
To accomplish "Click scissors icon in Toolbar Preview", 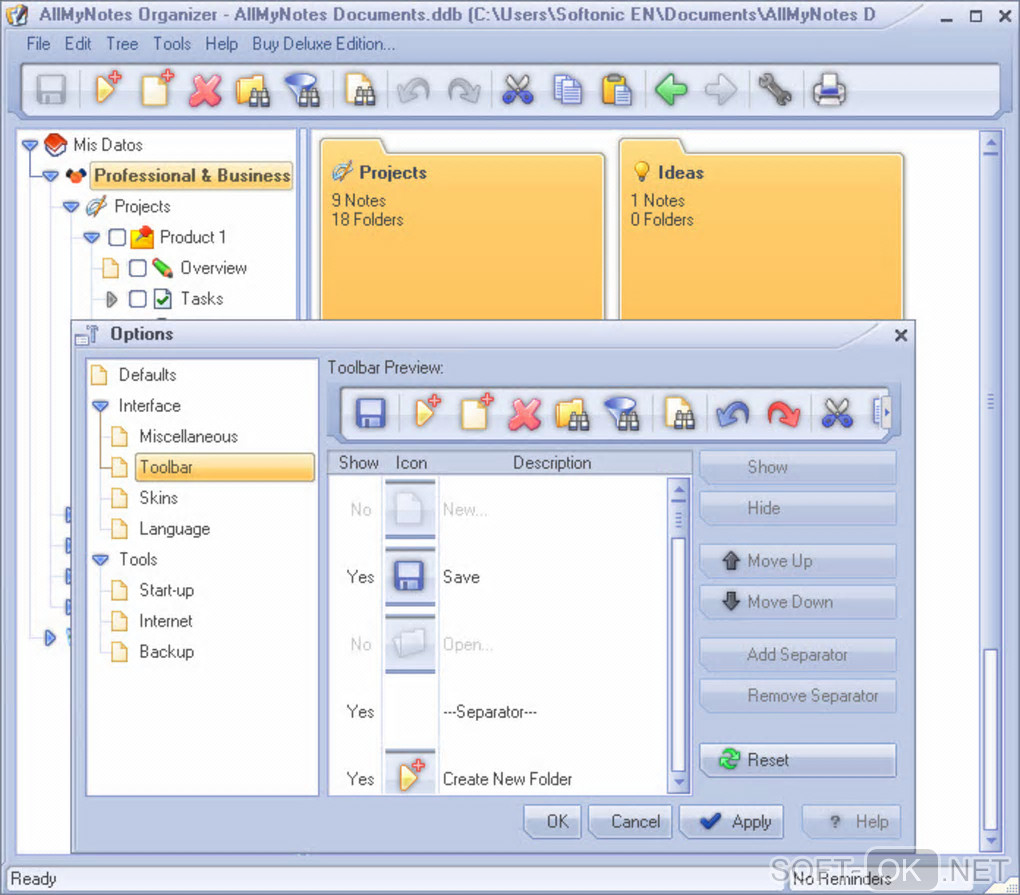I will 837,413.
